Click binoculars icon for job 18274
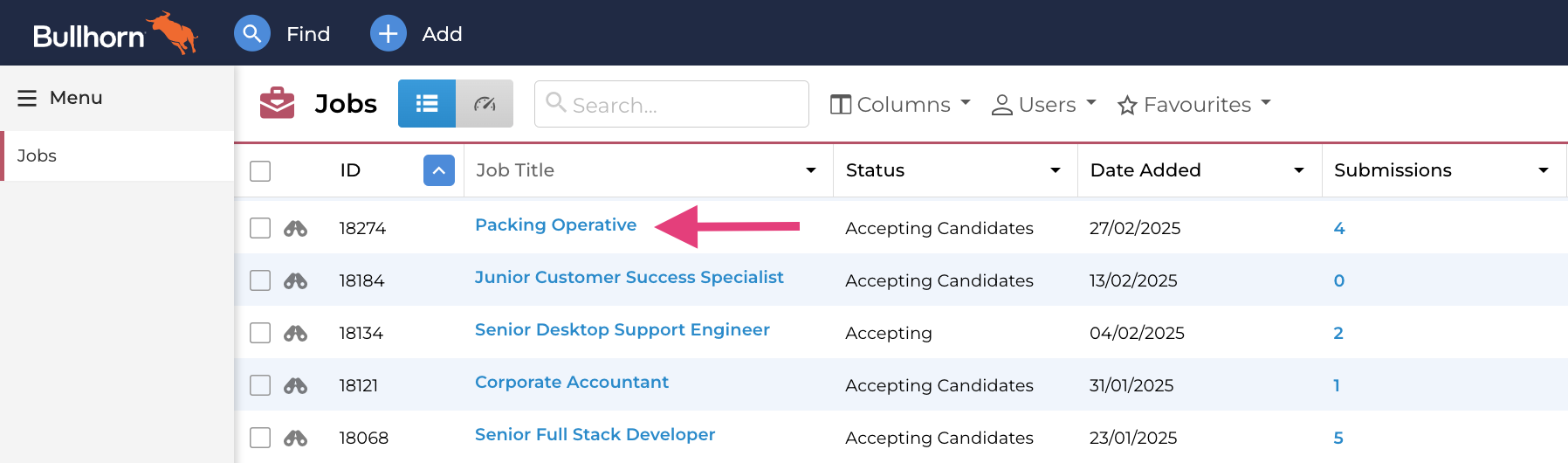The width and height of the screenshot is (1568, 463). coord(295,228)
